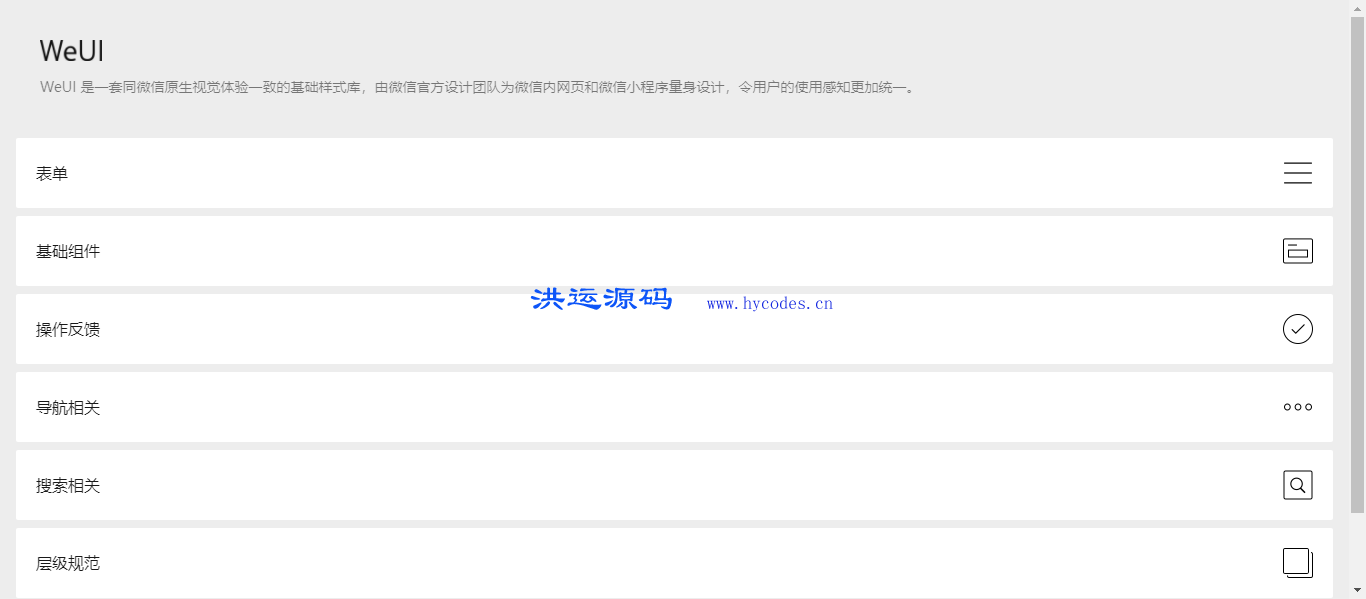Expand the 层级规范 category row
The width and height of the screenshot is (1366, 599).
pyautogui.click(x=674, y=563)
